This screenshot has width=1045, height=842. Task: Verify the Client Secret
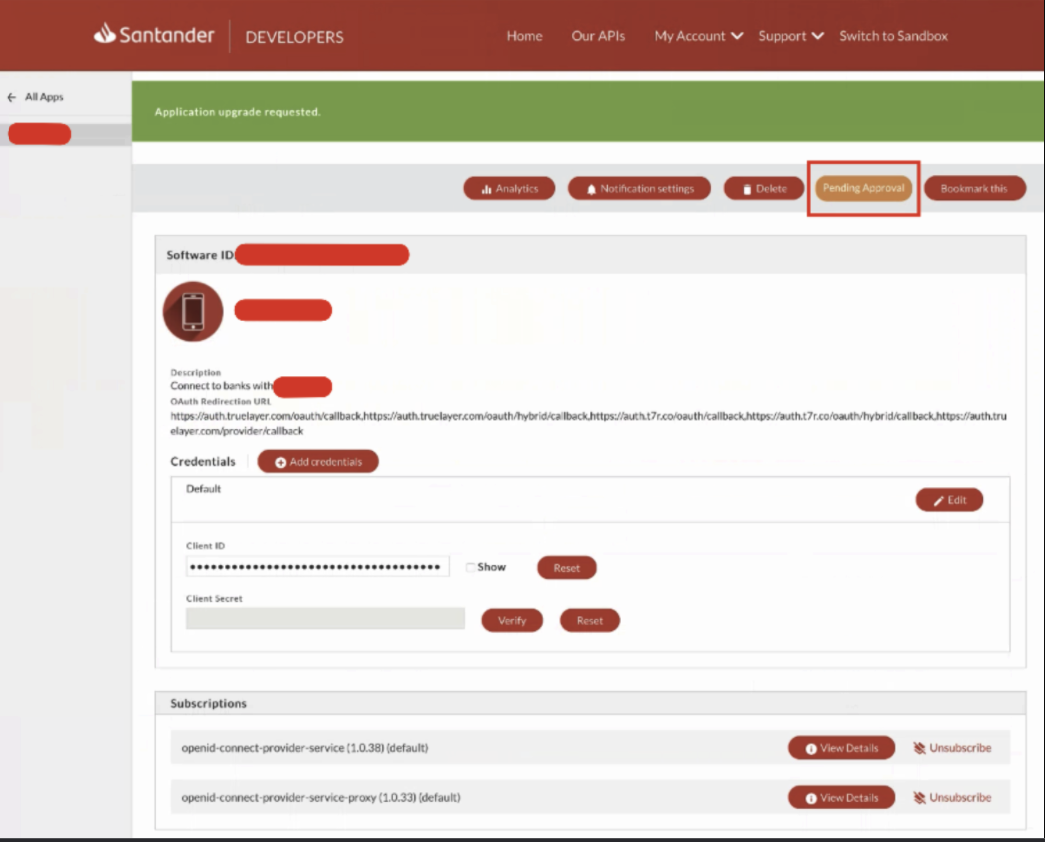coord(512,621)
